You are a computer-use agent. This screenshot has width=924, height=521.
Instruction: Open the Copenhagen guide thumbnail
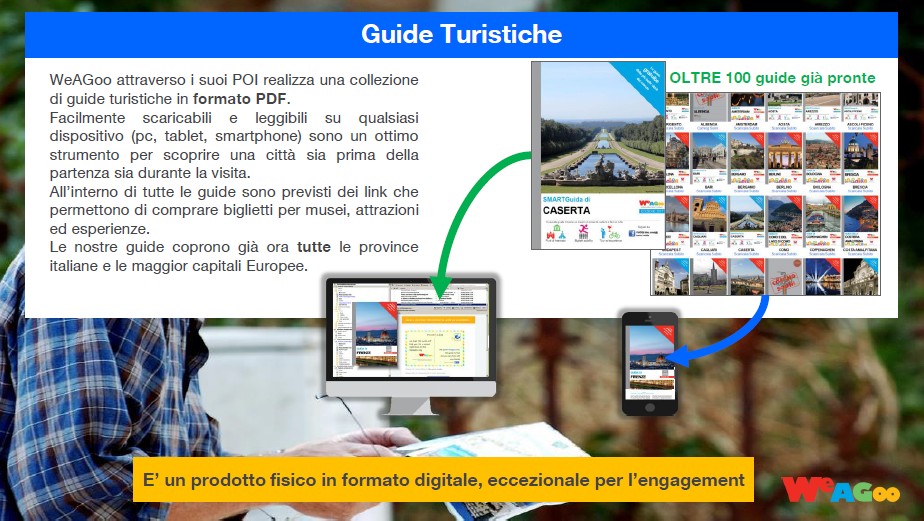[822, 222]
